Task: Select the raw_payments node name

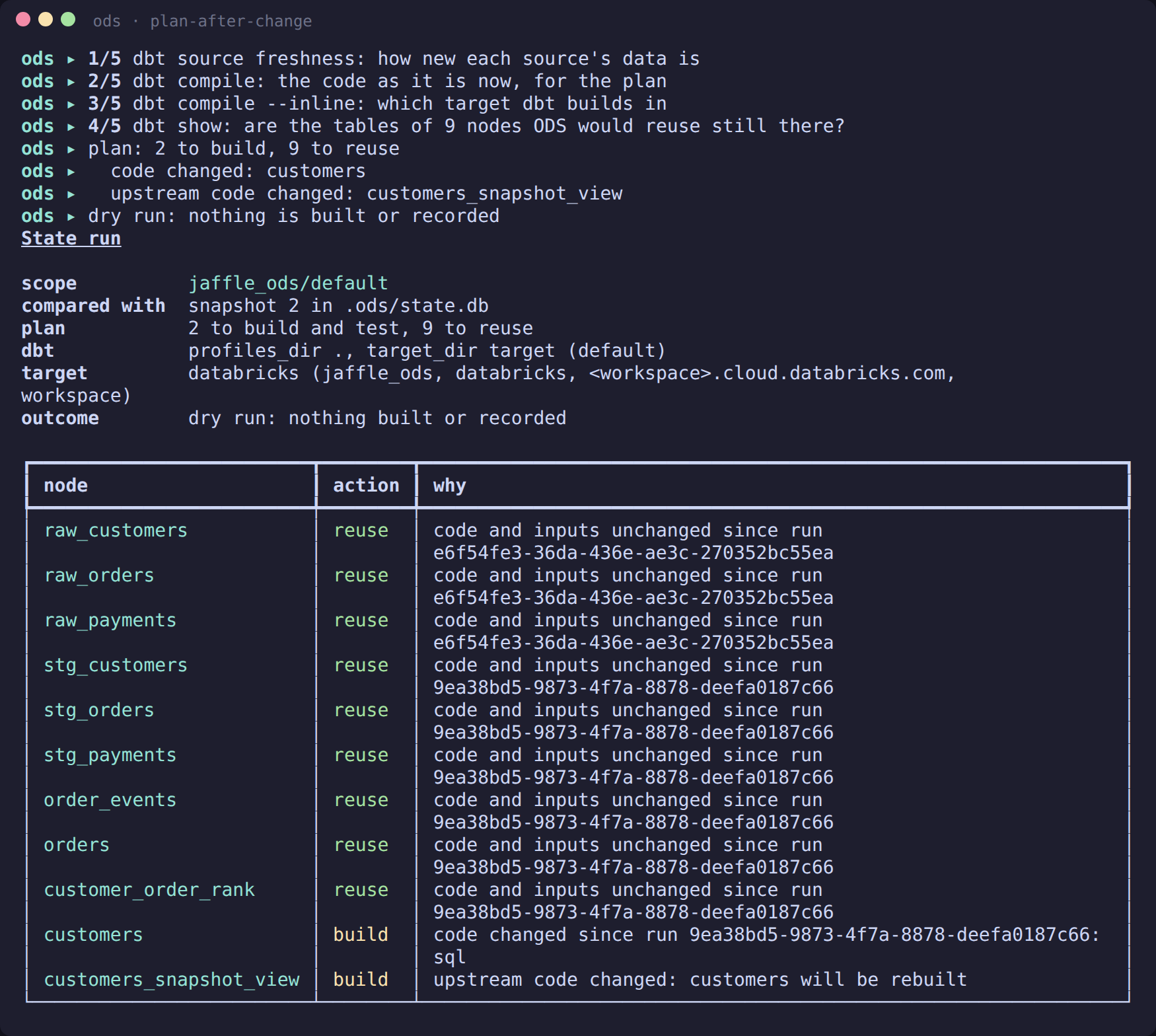Action: tap(110, 620)
